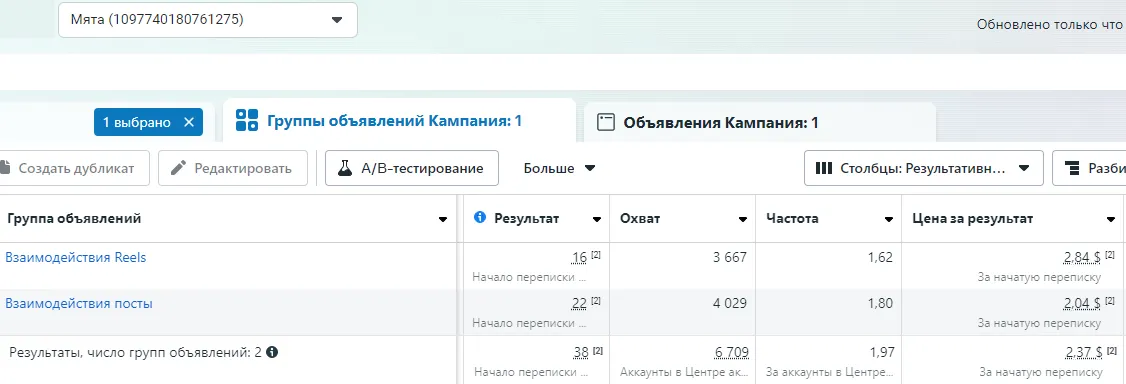Click the Разбивка breakdown button
The image size is (1126, 384).
point(1089,169)
